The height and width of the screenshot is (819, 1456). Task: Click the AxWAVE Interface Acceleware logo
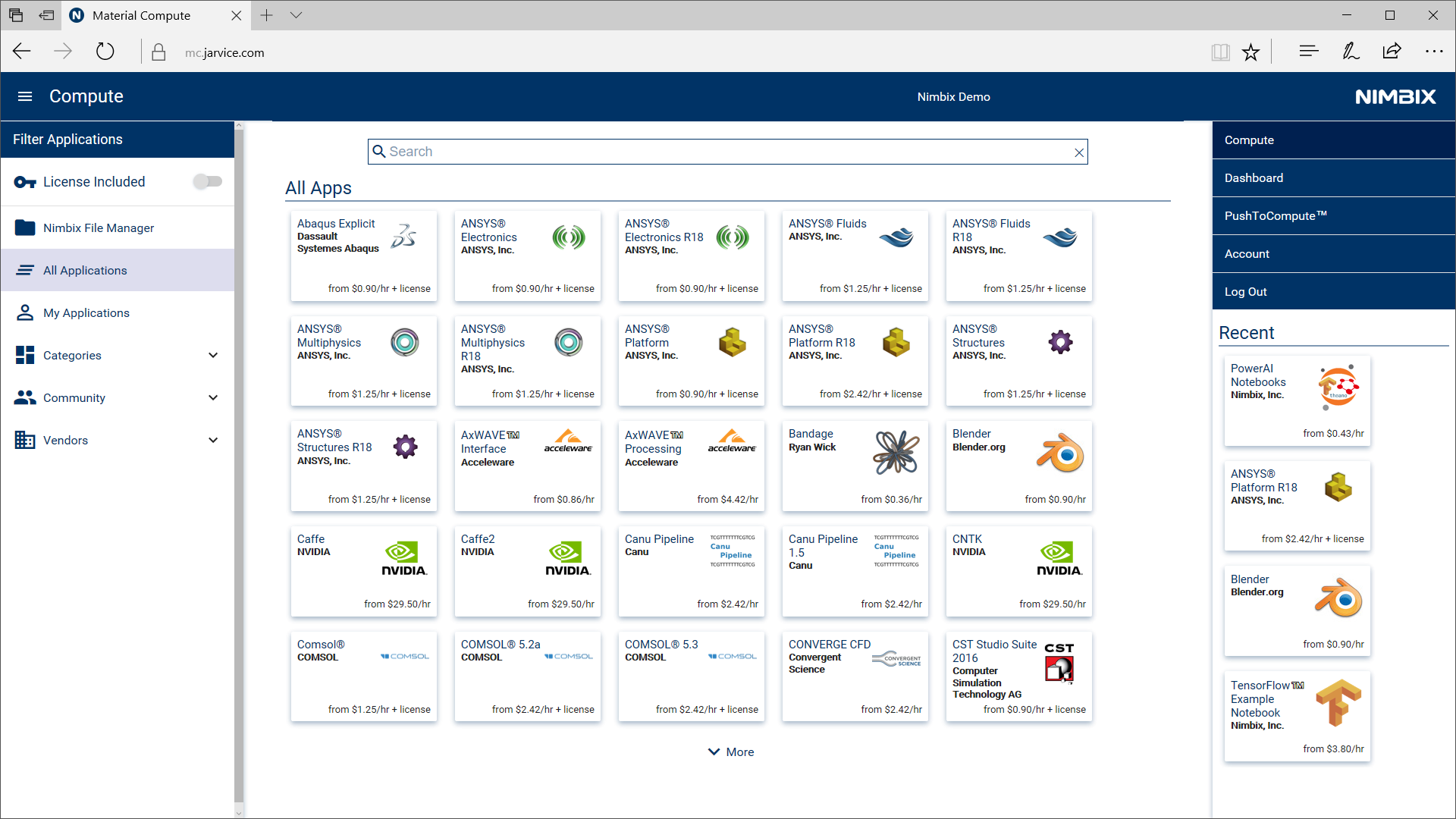[568, 441]
